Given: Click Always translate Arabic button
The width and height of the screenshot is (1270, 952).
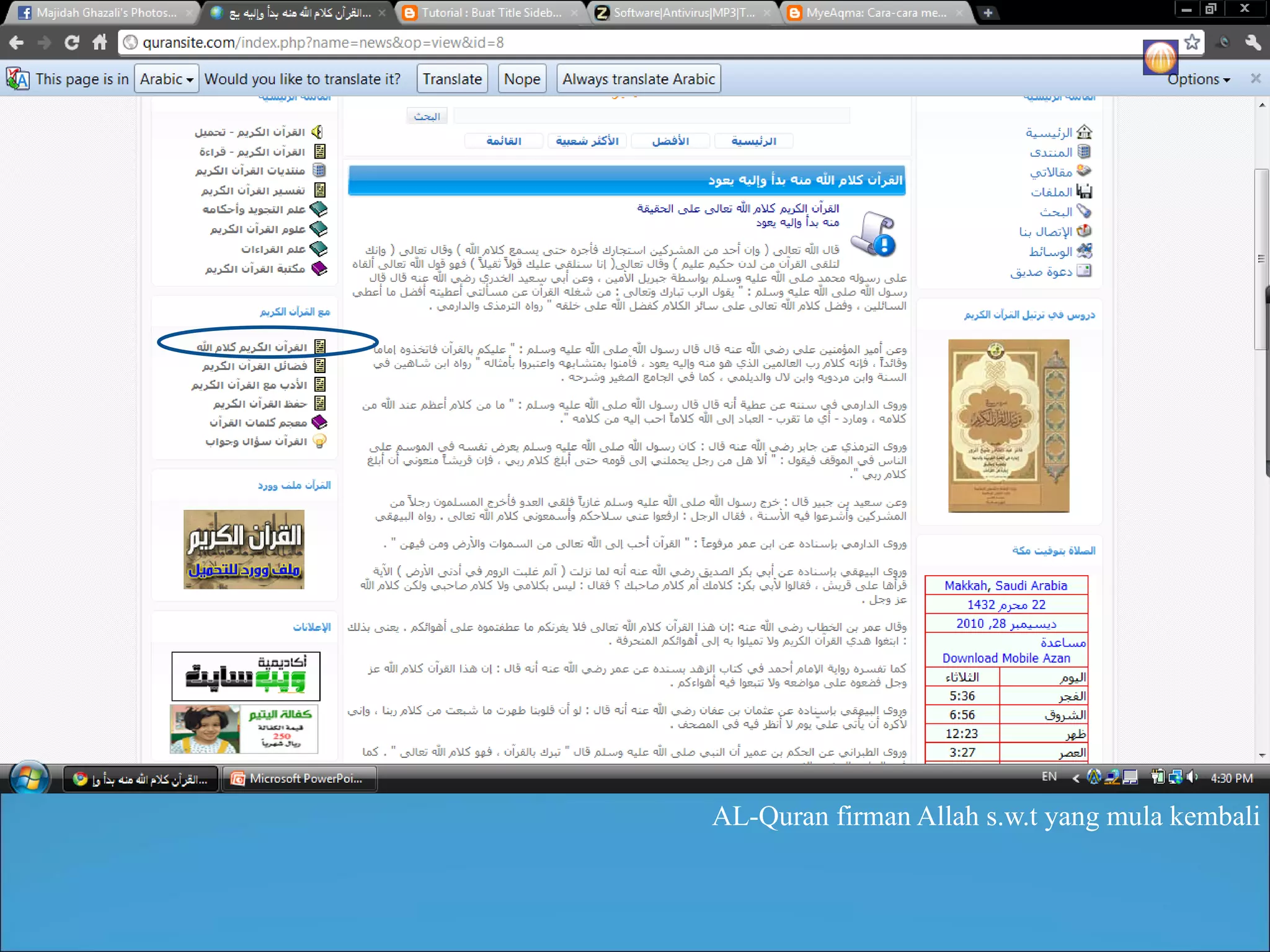Looking at the screenshot, I should [x=639, y=79].
